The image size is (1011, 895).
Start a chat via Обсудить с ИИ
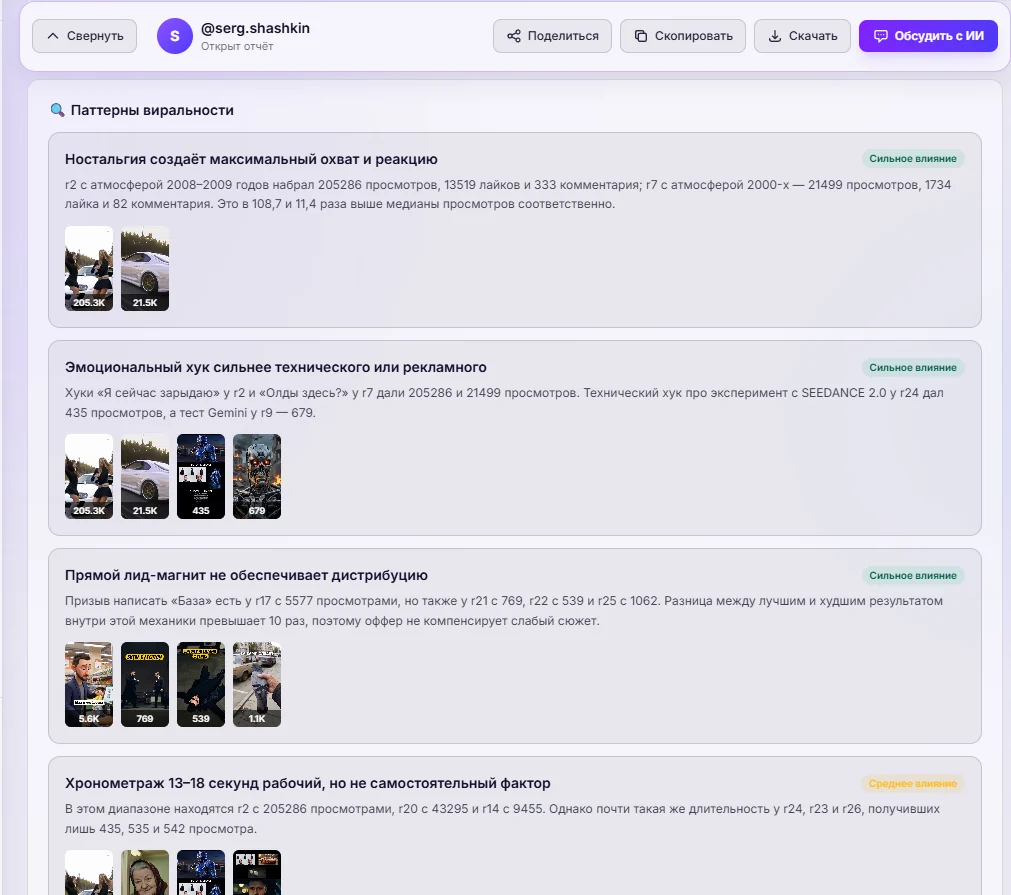click(x=928, y=36)
